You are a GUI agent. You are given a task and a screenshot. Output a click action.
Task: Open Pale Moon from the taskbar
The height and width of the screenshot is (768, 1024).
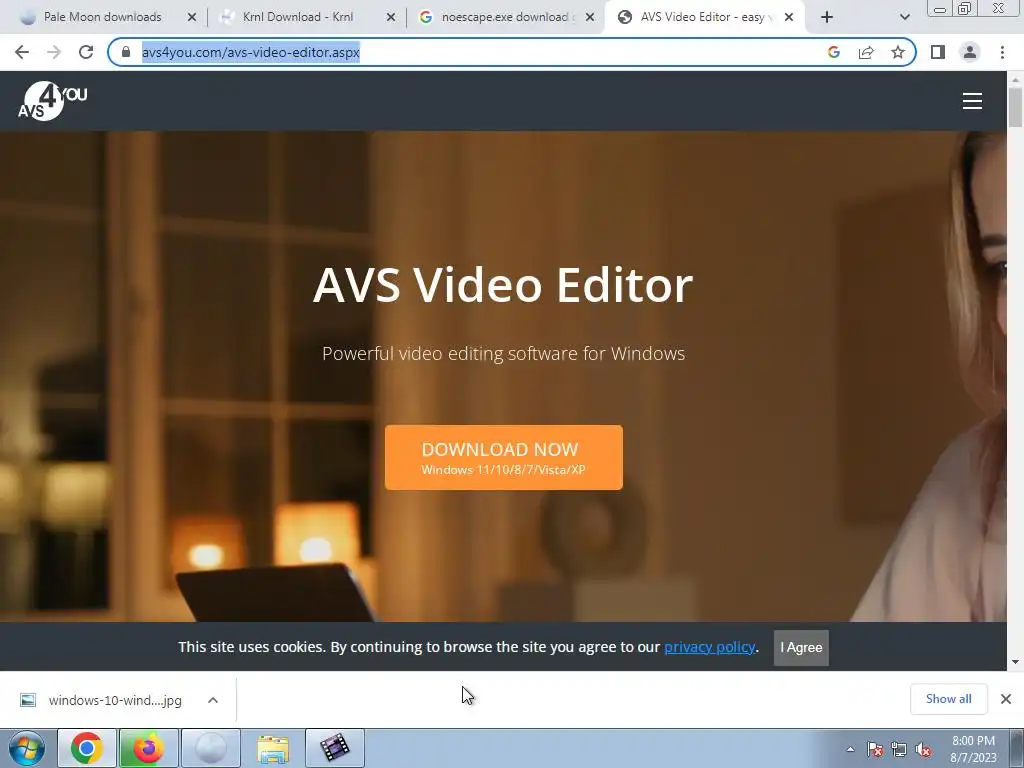[210, 748]
